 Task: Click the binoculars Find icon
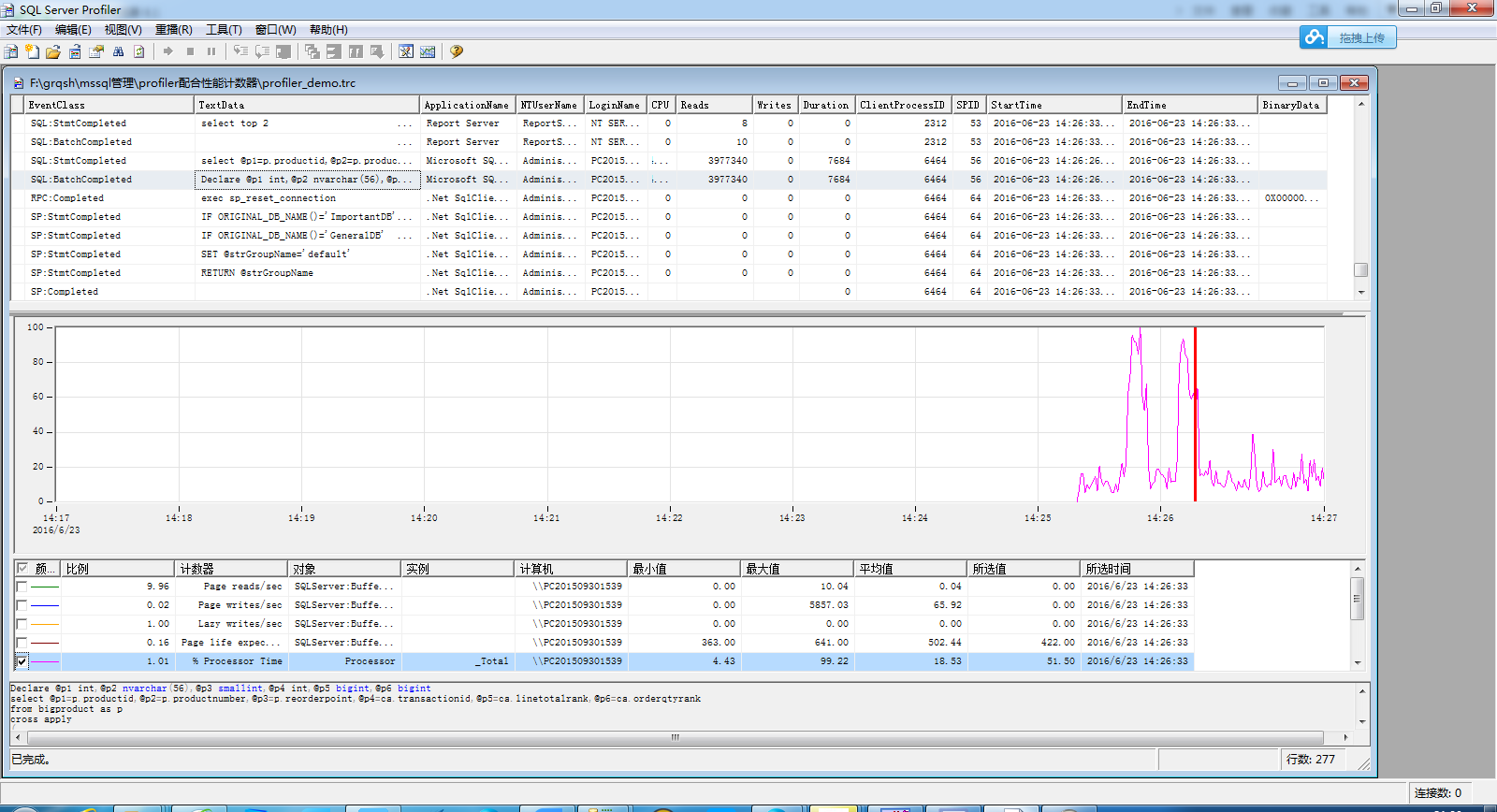pos(118,51)
